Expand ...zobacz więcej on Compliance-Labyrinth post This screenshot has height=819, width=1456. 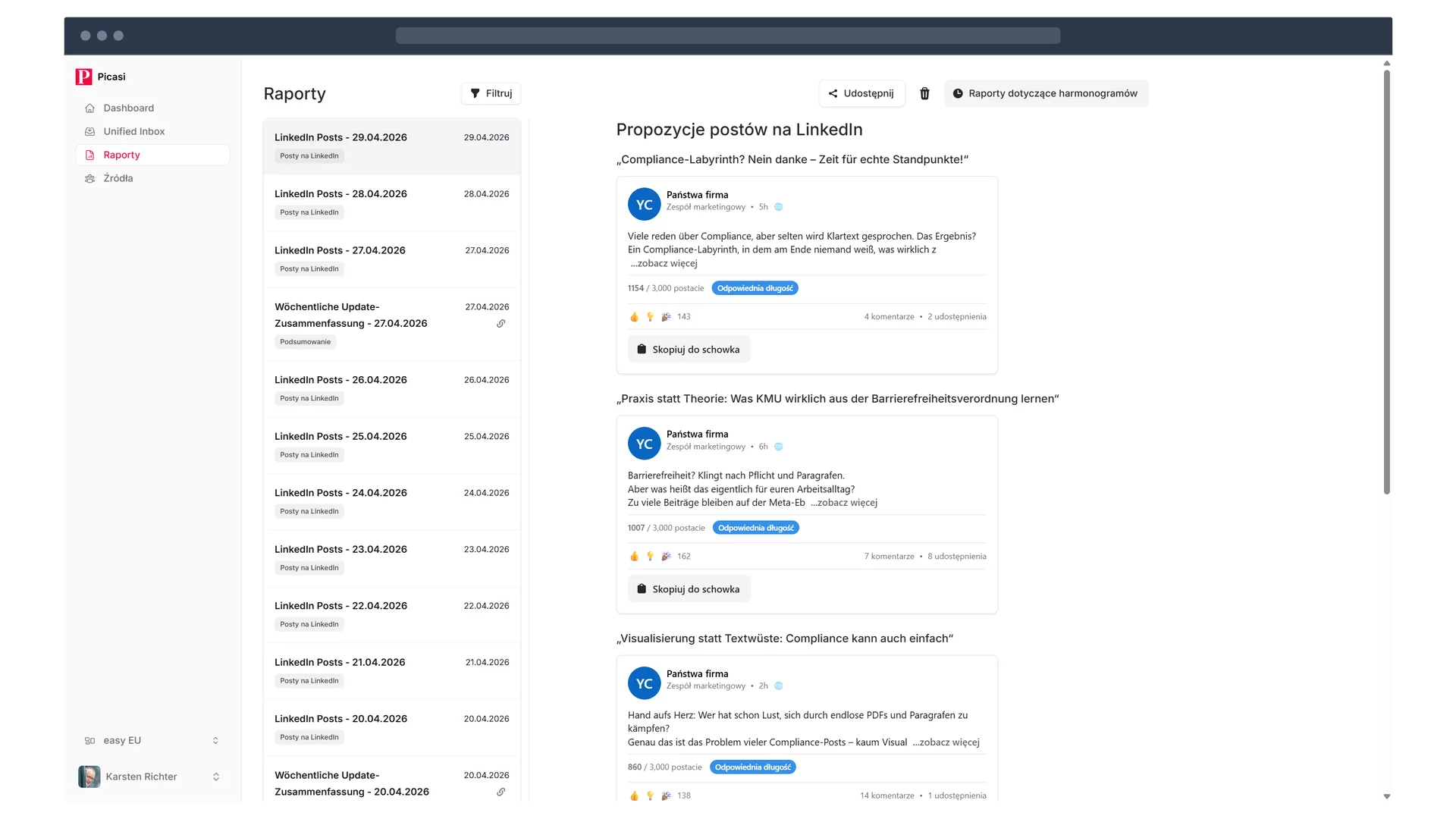tap(664, 263)
